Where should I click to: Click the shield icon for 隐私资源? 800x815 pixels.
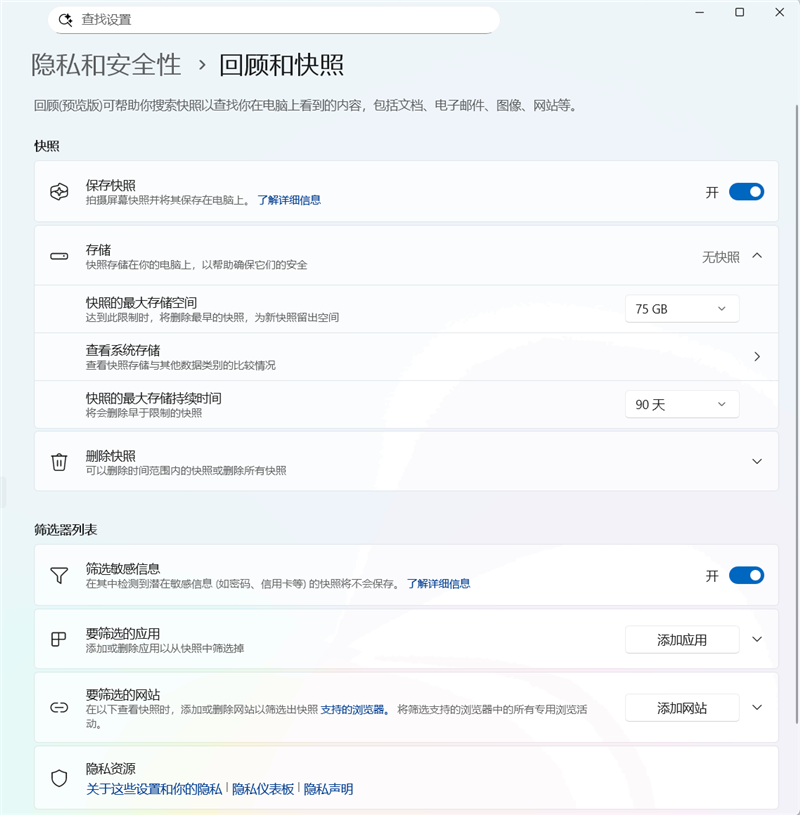coord(59,778)
